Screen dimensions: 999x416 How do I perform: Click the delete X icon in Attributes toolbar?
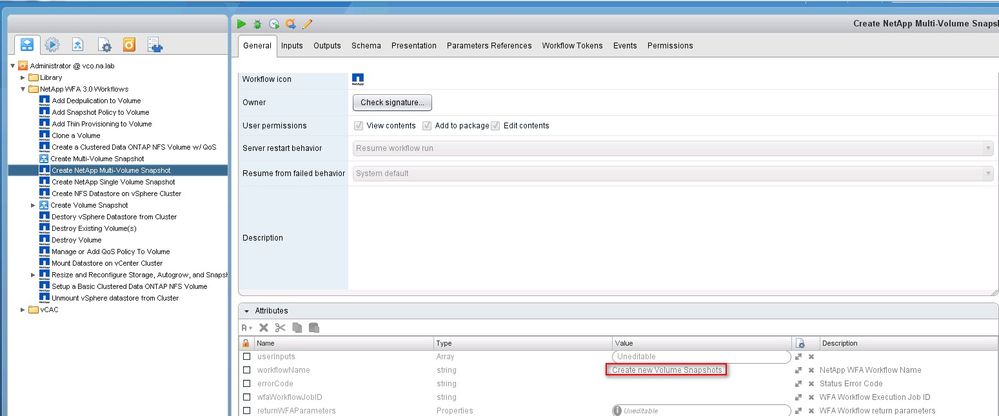click(x=264, y=327)
